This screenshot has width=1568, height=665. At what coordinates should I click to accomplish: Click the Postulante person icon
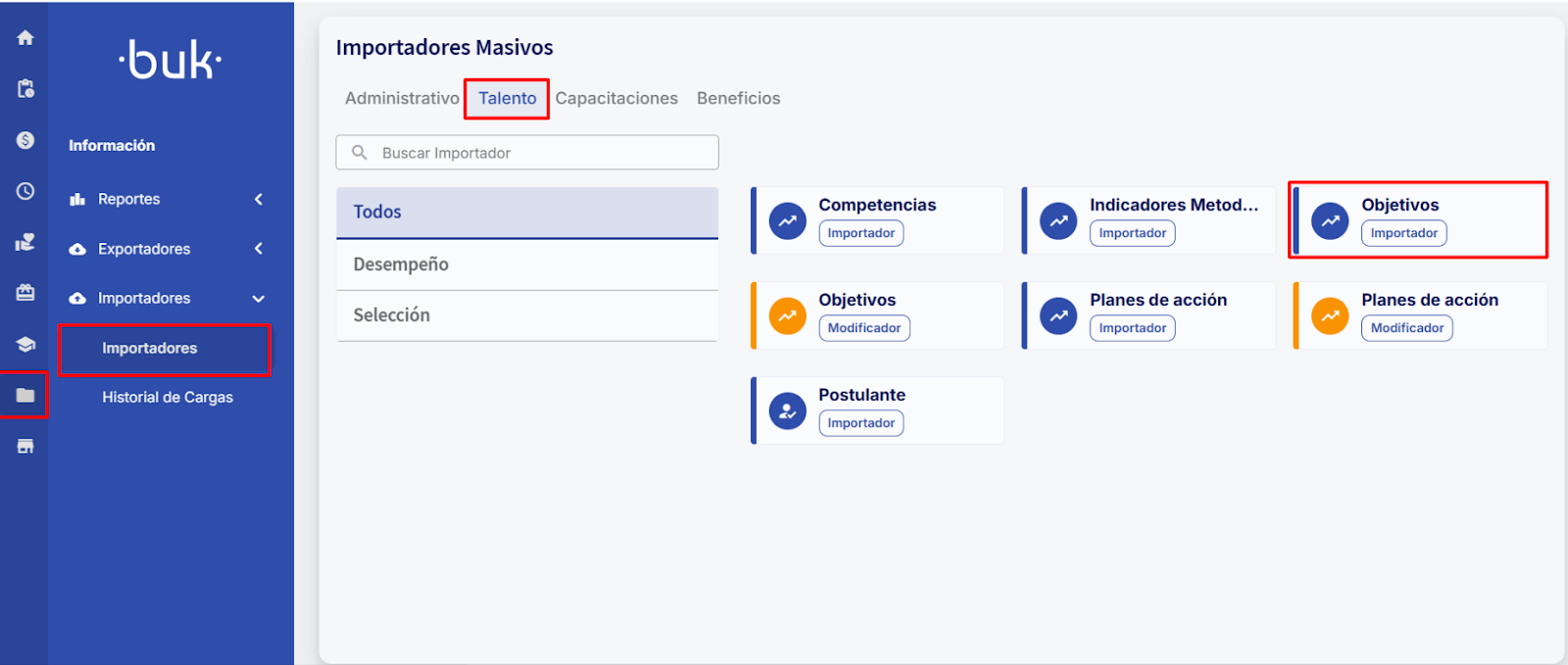(x=787, y=411)
